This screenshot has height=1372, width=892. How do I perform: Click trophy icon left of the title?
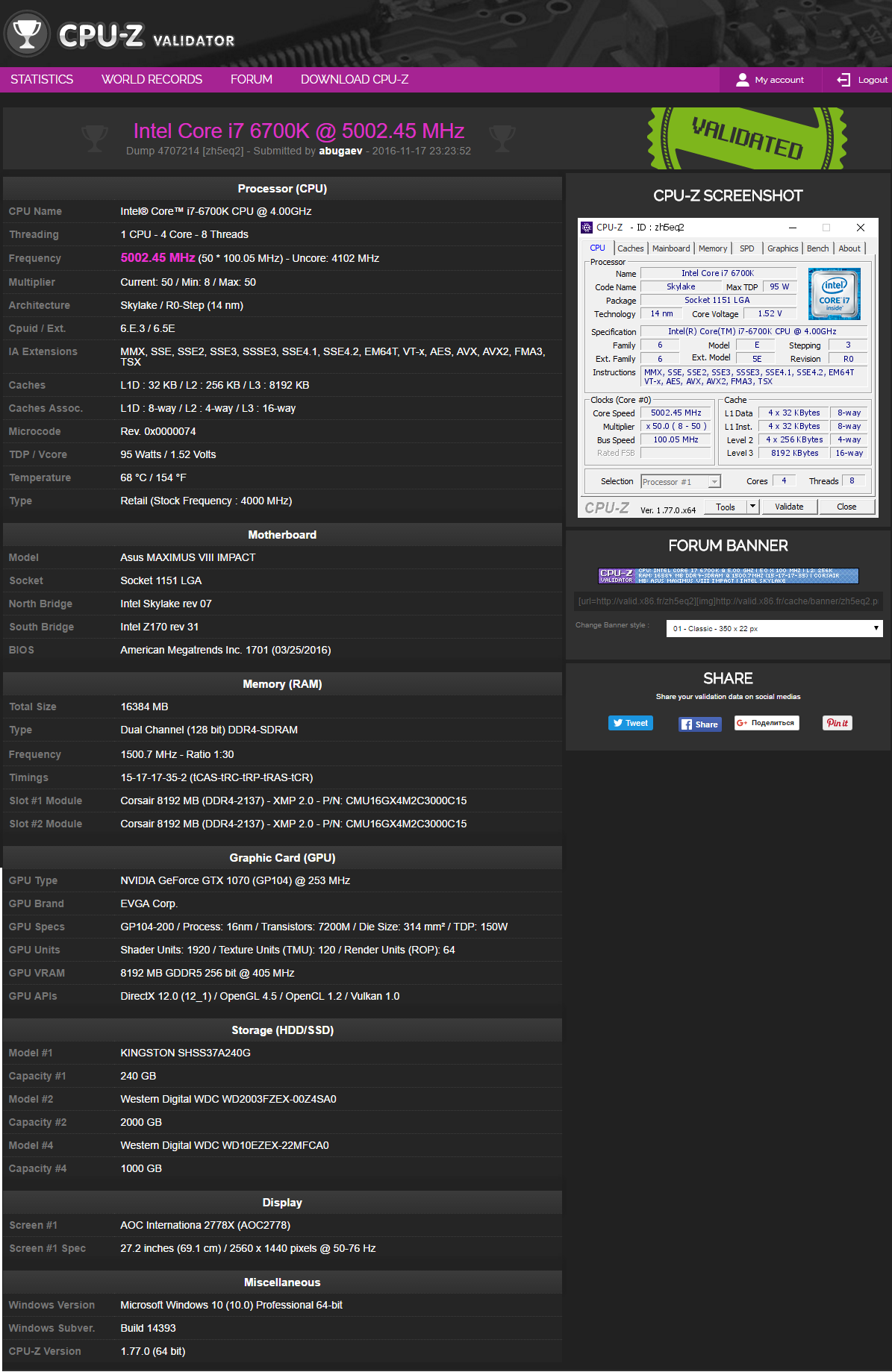pyautogui.click(x=94, y=138)
